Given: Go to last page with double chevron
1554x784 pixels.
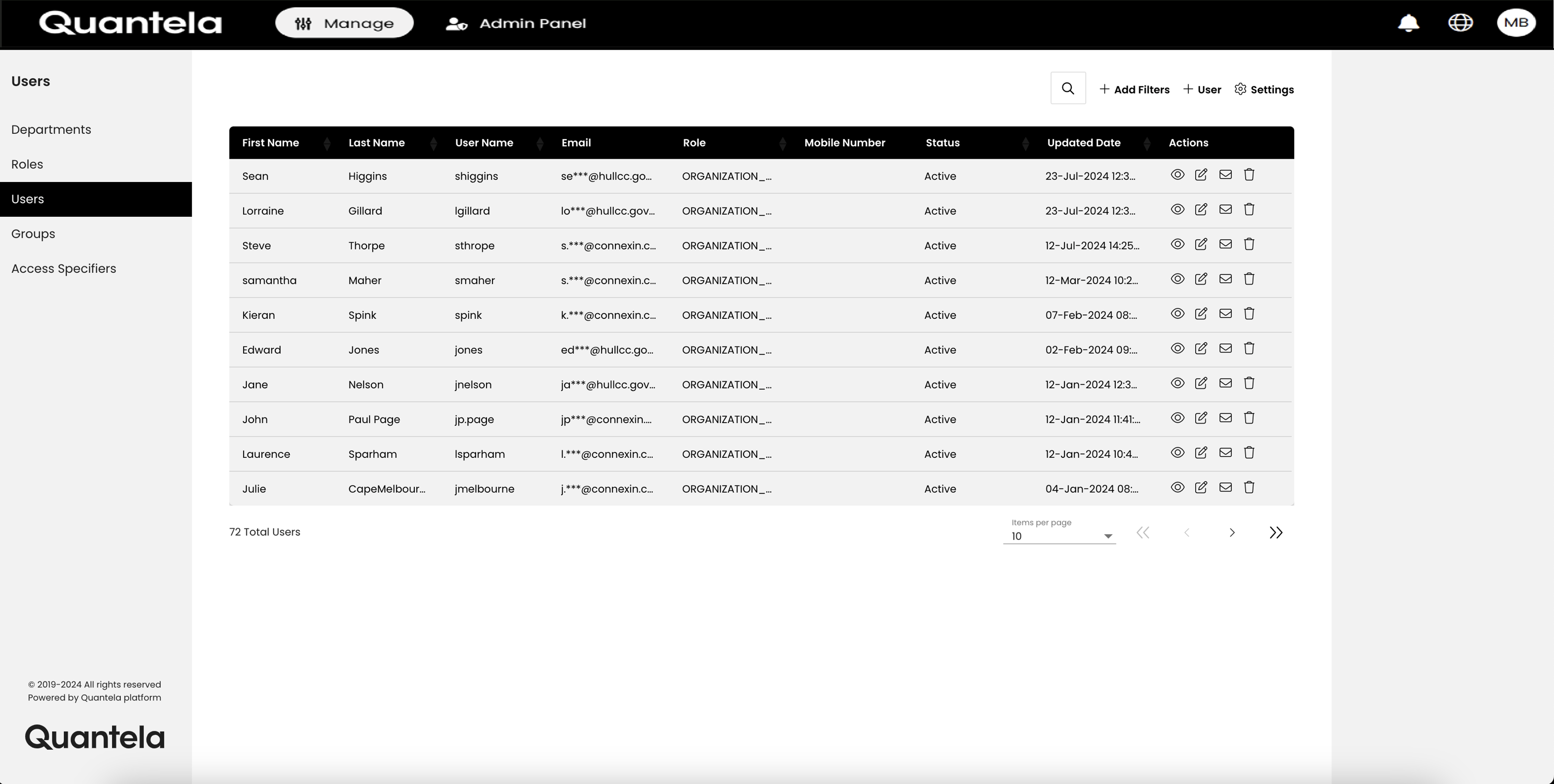Looking at the screenshot, I should pos(1277,533).
